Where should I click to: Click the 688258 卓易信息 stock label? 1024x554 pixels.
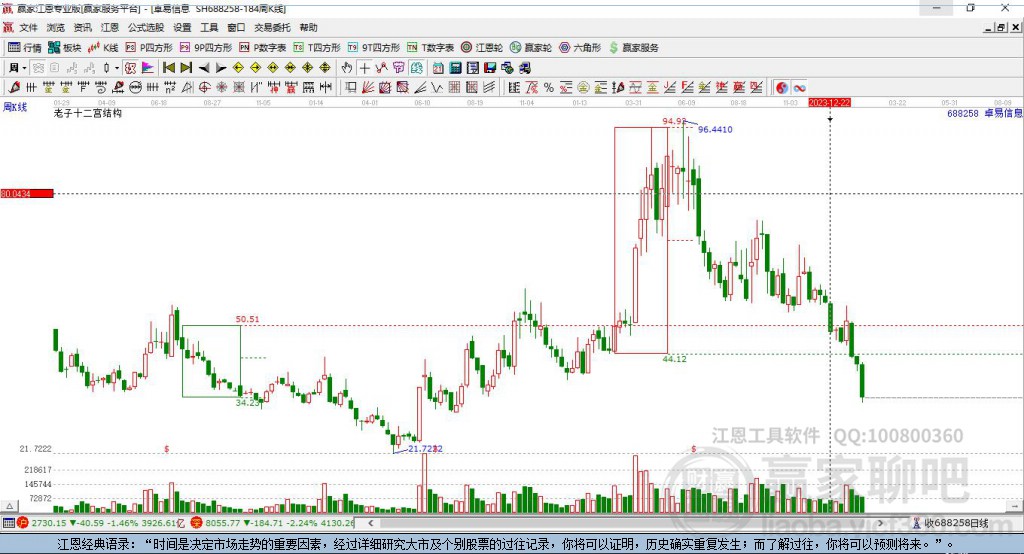(984, 113)
